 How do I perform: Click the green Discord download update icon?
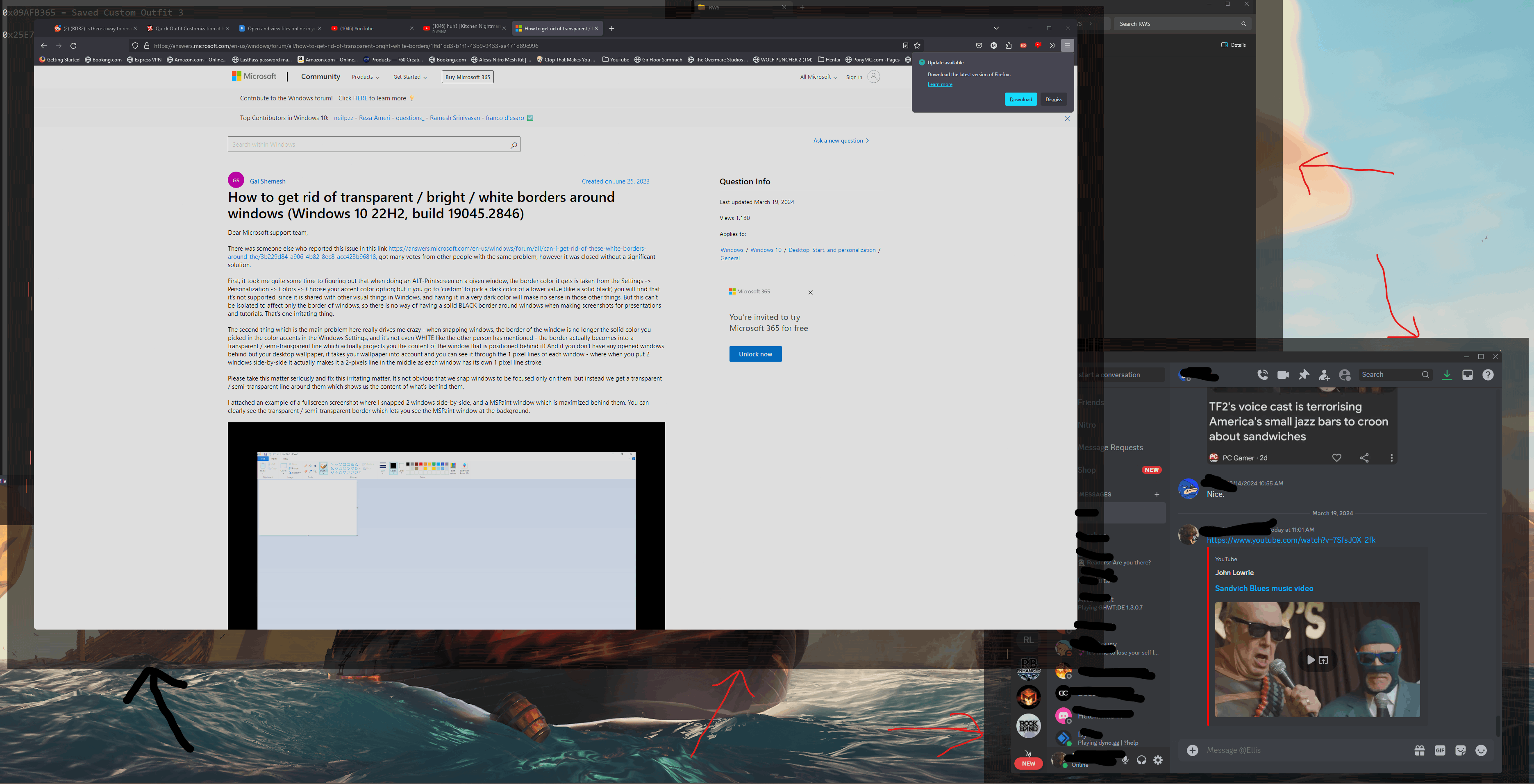[1447, 374]
